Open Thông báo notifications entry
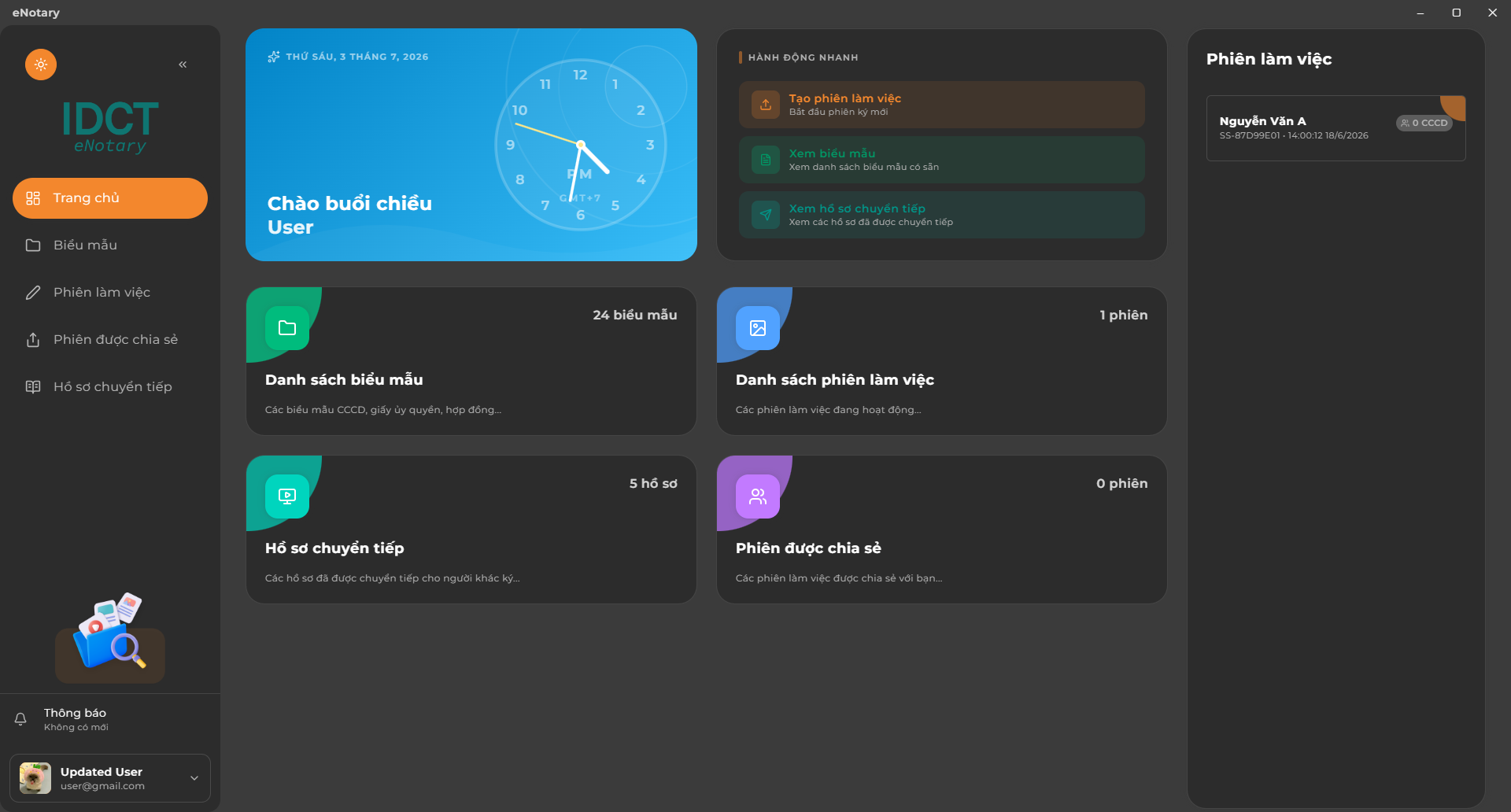The height and width of the screenshot is (812, 1511). pyautogui.click(x=110, y=719)
